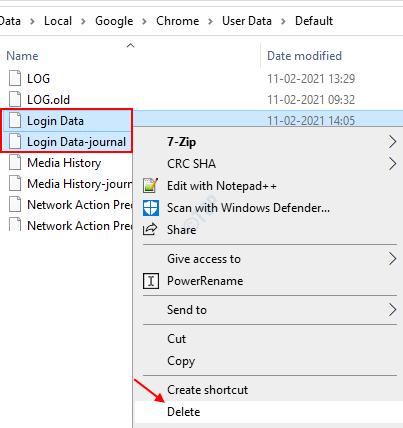The height and width of the screenshot is (428, 403).
Task: Click the Media History file icon
Action: pos(15,163)
